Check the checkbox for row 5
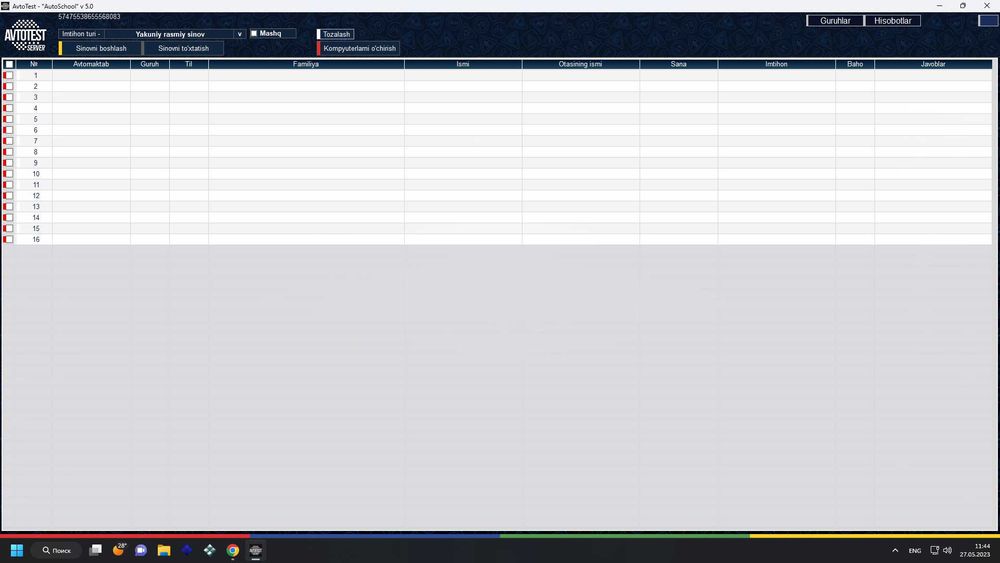This screenshot has height=563, width=1000. point(9,119)
